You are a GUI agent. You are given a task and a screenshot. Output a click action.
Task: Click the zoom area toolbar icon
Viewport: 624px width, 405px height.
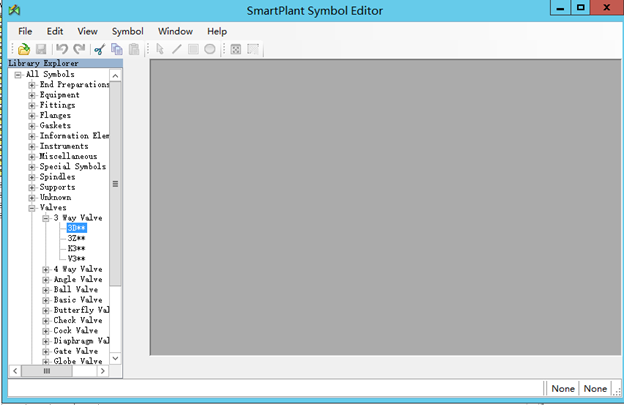253,49
